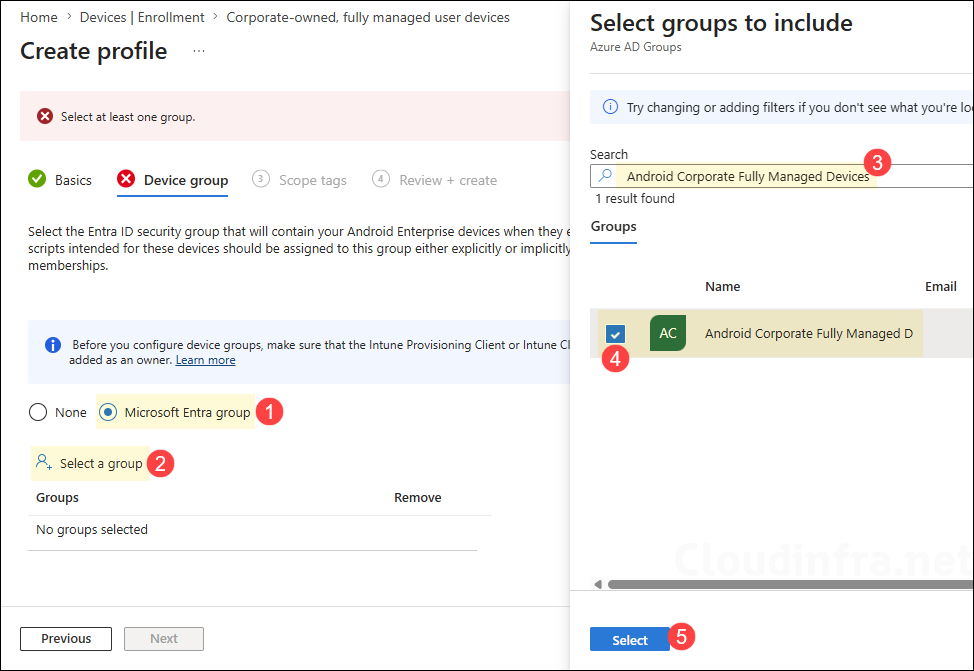Go to Corporate-owned, fully managed user devices breadcrumb

click(x=368, y=17)
